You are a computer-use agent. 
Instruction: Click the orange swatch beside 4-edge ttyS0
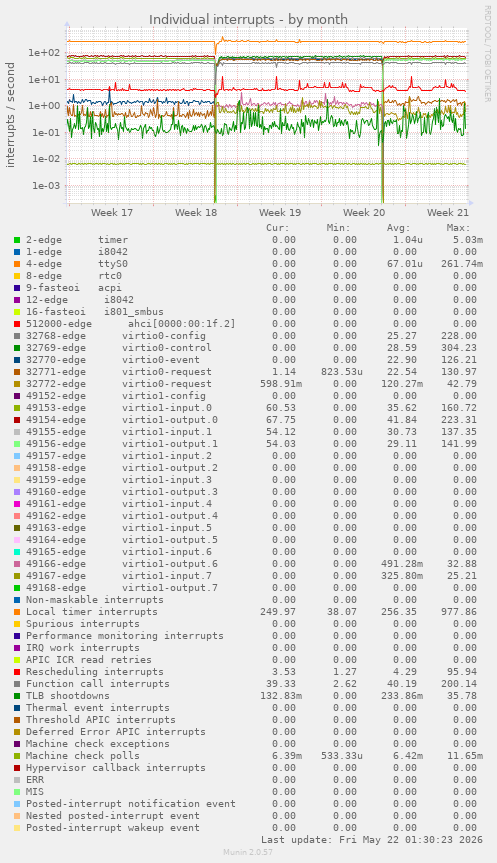[x=17, y=264]
